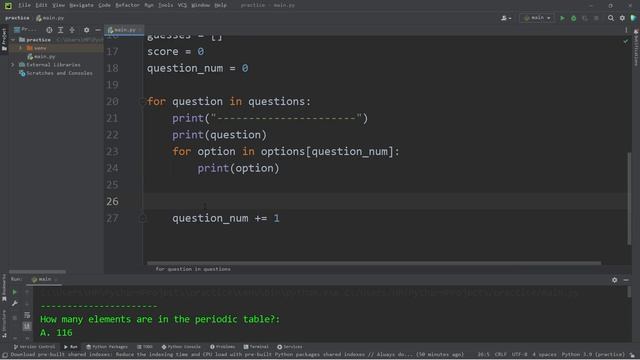Open Services tool window button
640x360 pixels.
(290, 347)
